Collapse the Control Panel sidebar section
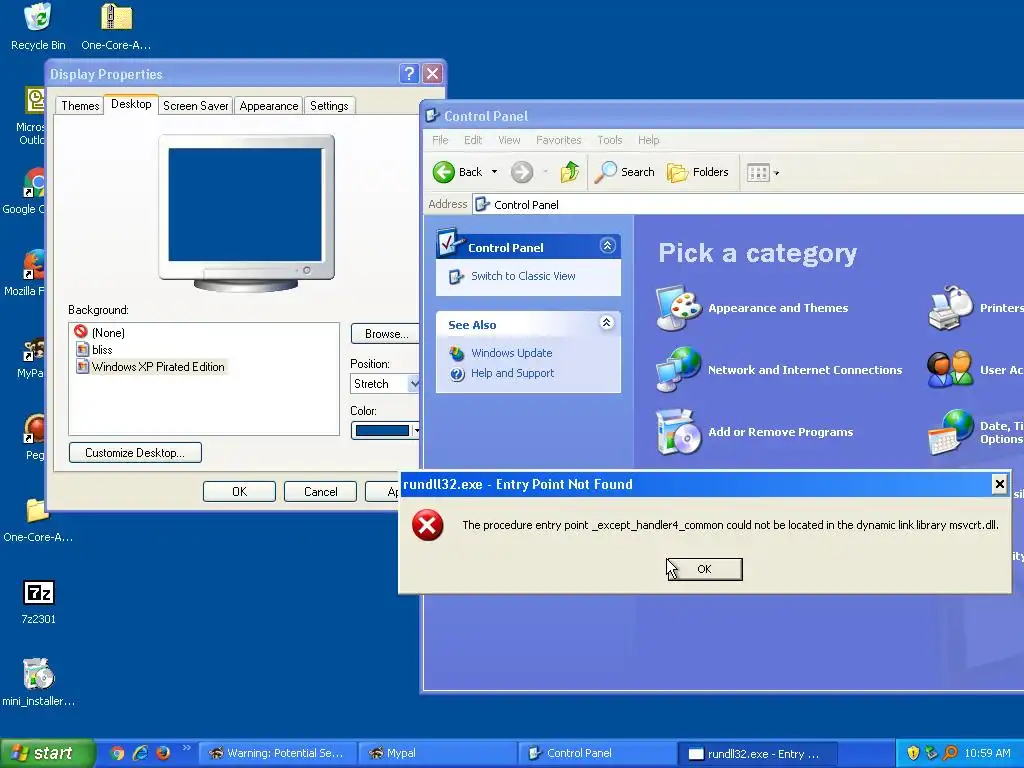This screenshot has width=1024, height=768. [607, 246]
